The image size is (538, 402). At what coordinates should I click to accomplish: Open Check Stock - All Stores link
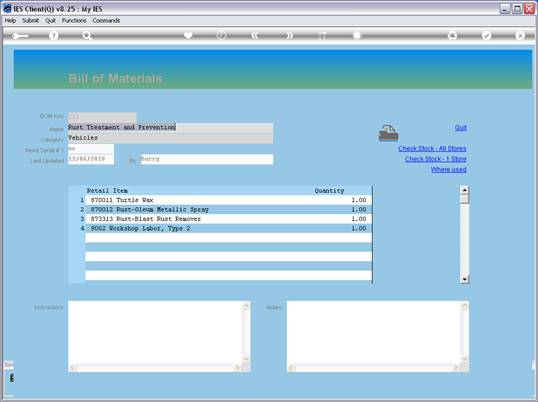(x=432, y=149)
